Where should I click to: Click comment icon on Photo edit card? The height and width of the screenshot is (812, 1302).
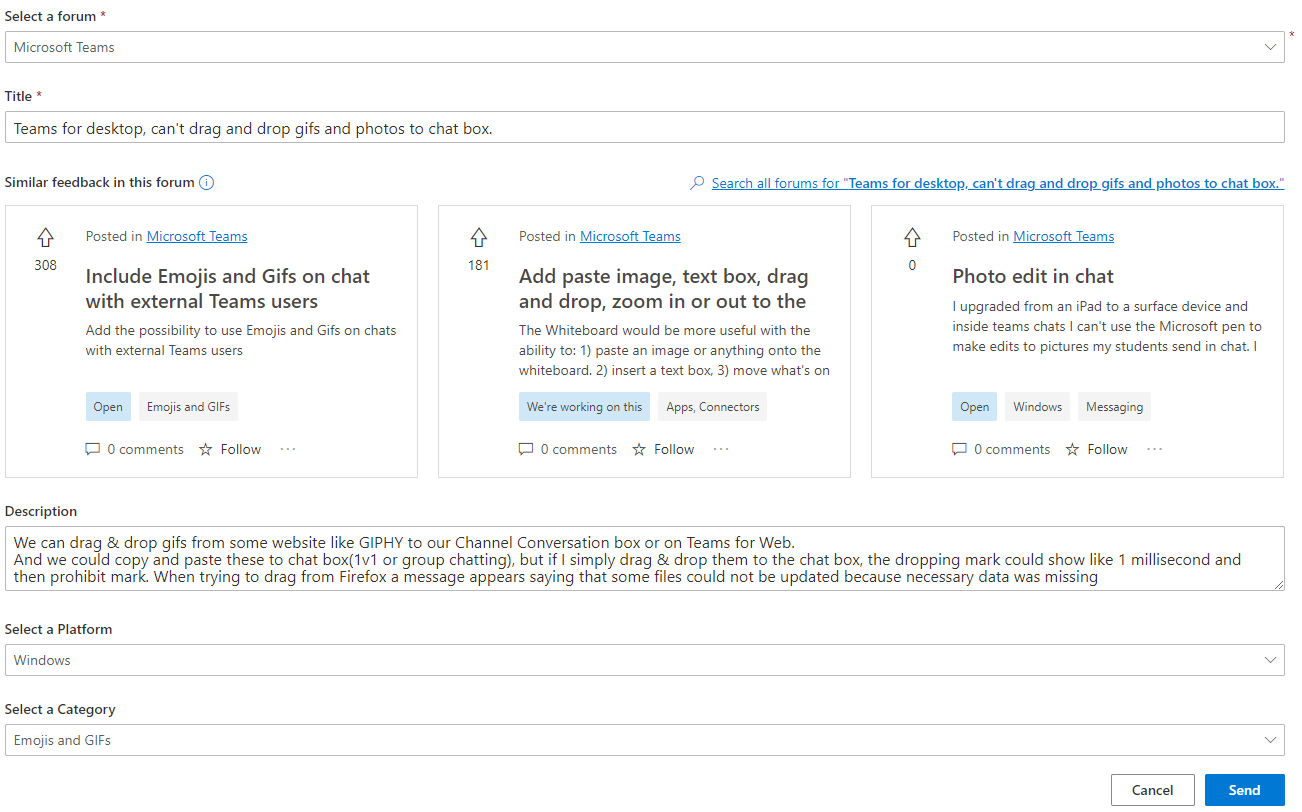(x=960, y=449)
